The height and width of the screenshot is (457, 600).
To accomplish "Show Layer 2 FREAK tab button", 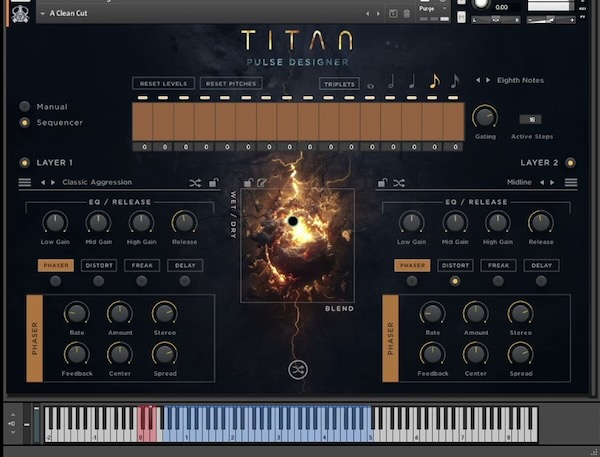I will 498,265.
